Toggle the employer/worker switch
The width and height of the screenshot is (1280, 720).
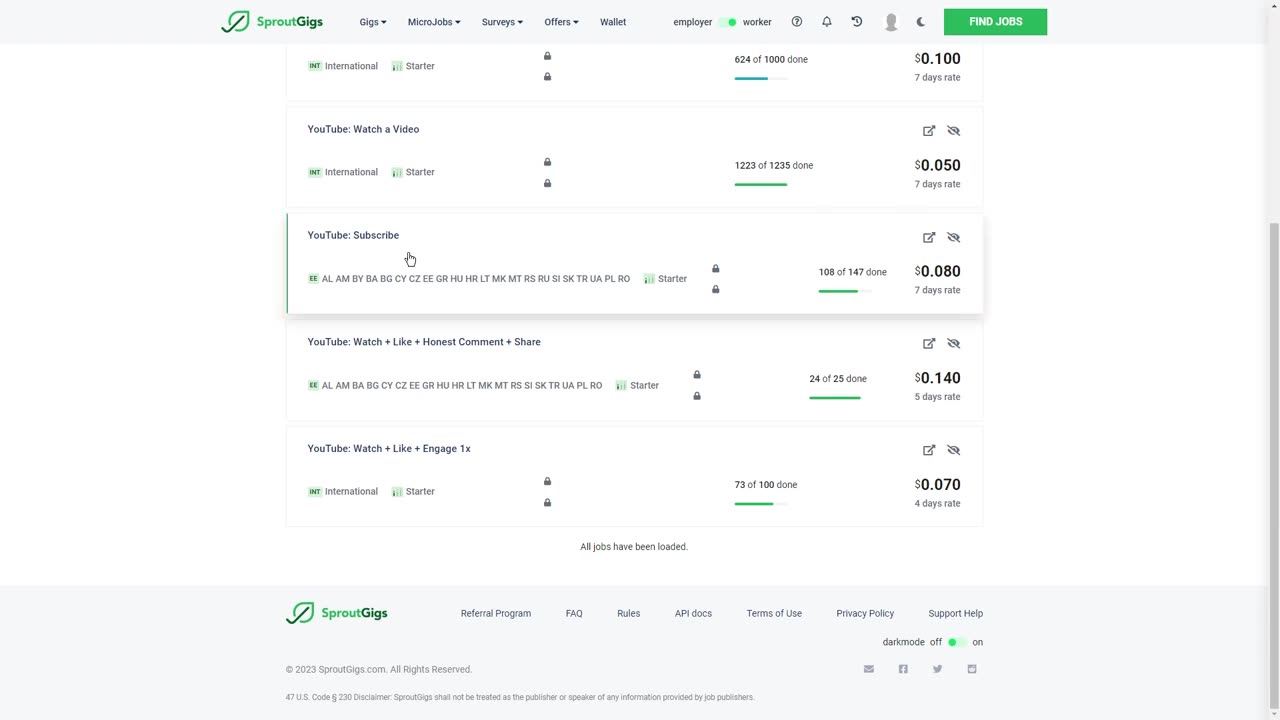click(727, 22)
